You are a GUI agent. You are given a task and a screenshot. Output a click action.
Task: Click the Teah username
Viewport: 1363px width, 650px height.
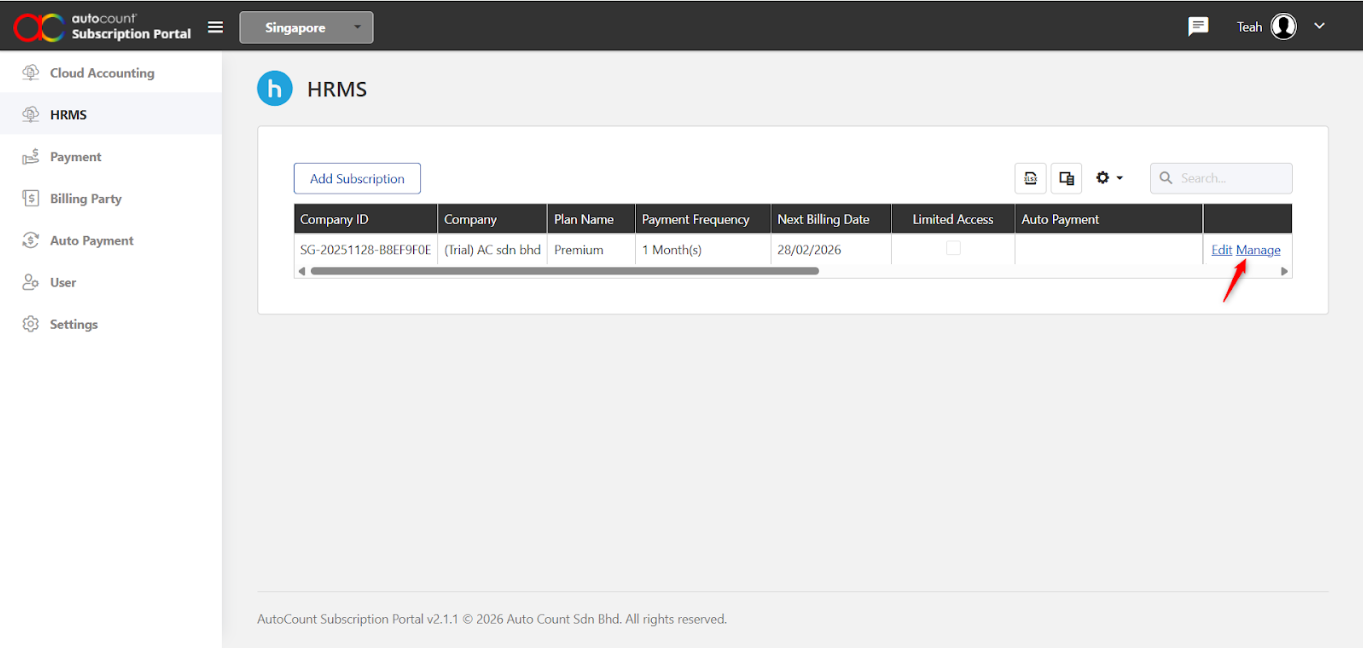pos(1250,27)
